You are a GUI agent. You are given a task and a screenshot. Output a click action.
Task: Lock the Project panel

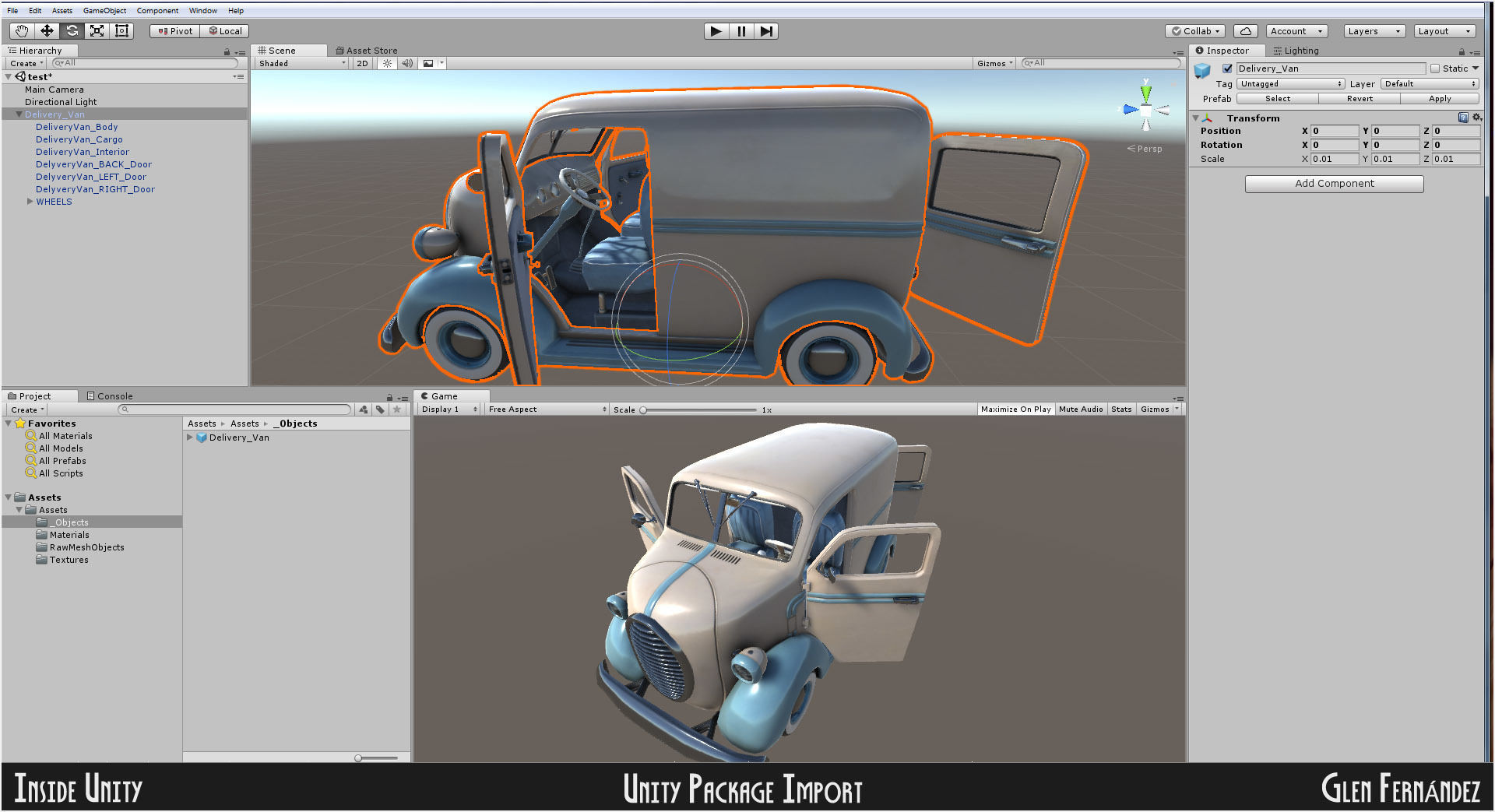pyautogui.click(x=389, y=397)
